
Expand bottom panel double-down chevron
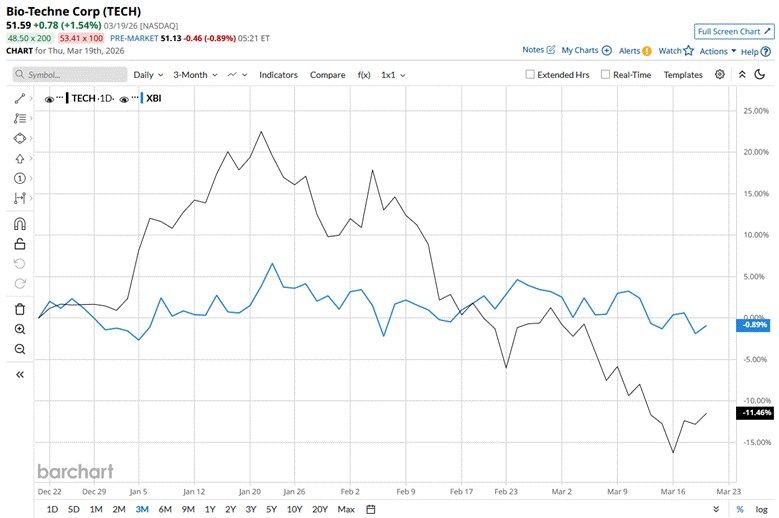pyautogui.click(x=716, y=509)
